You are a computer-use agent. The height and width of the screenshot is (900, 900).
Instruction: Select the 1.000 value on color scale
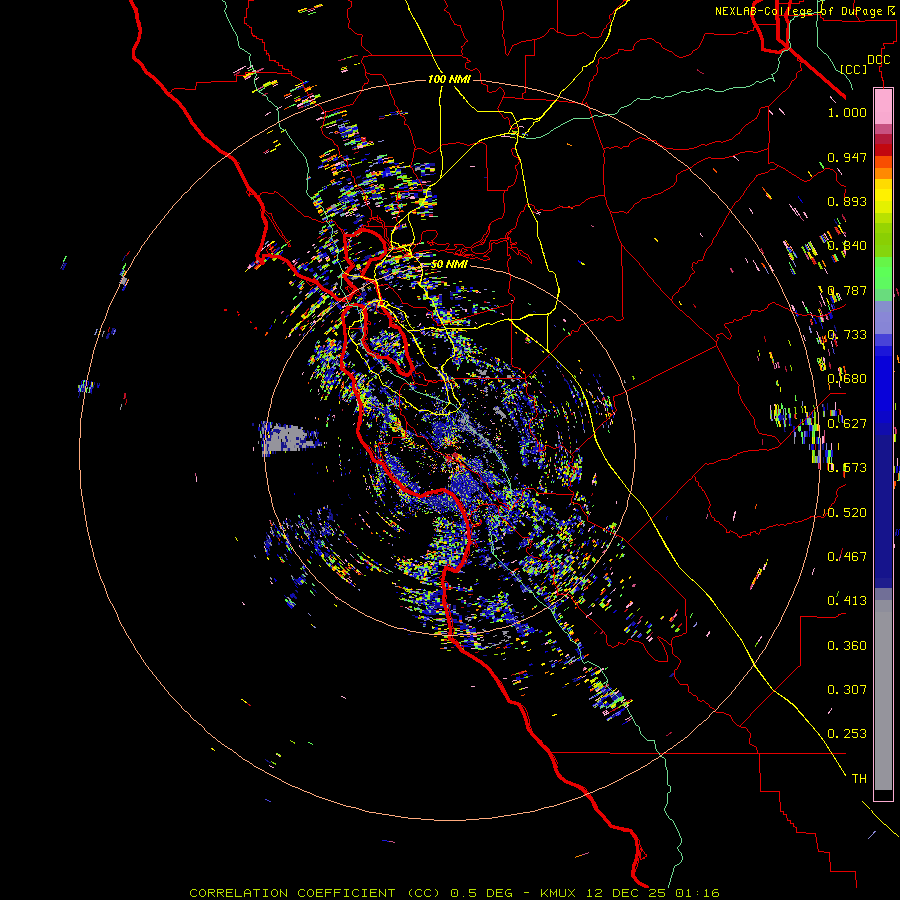tap(847, 112)
